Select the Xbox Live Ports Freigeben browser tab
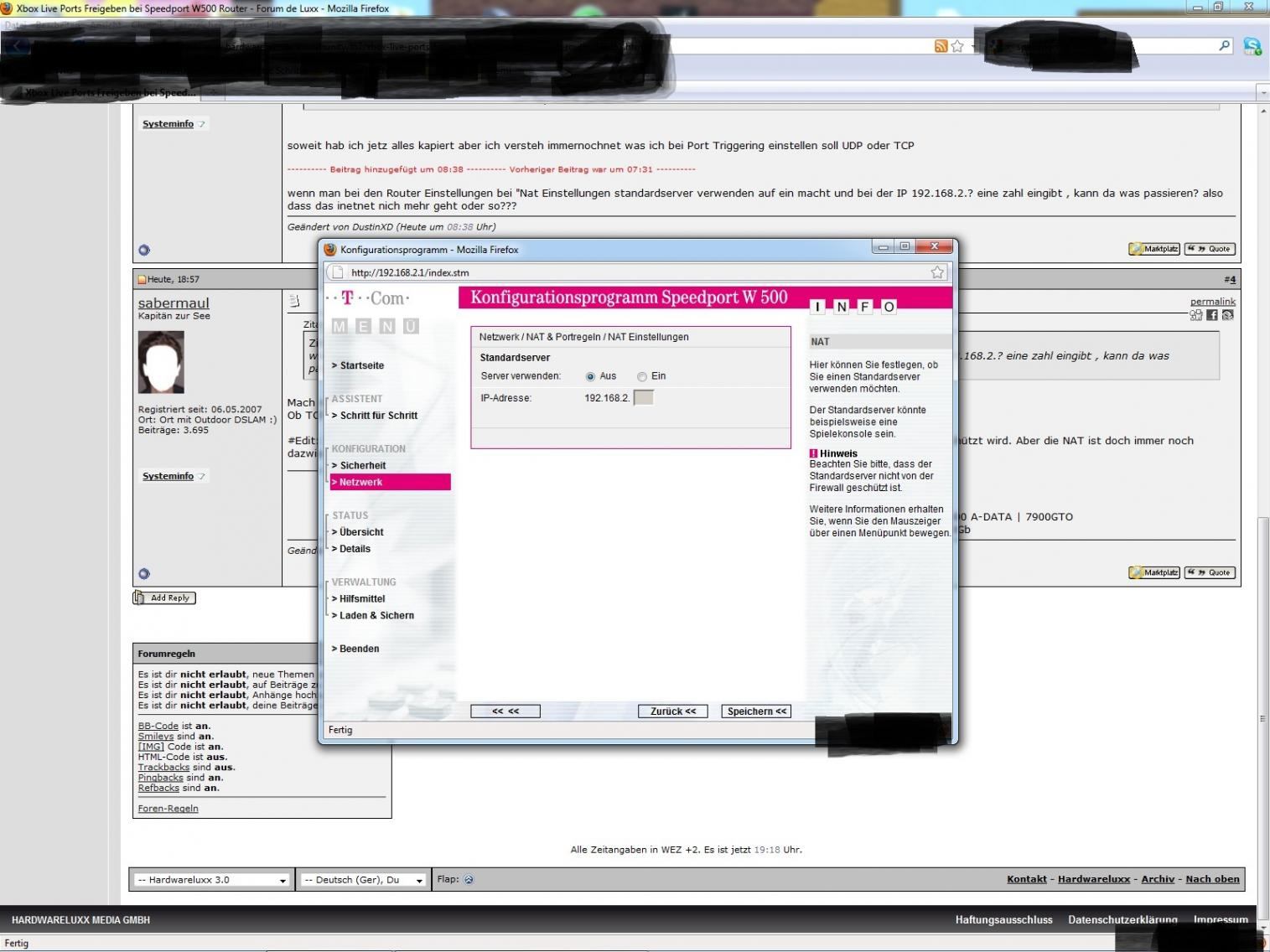 point(111,92)
